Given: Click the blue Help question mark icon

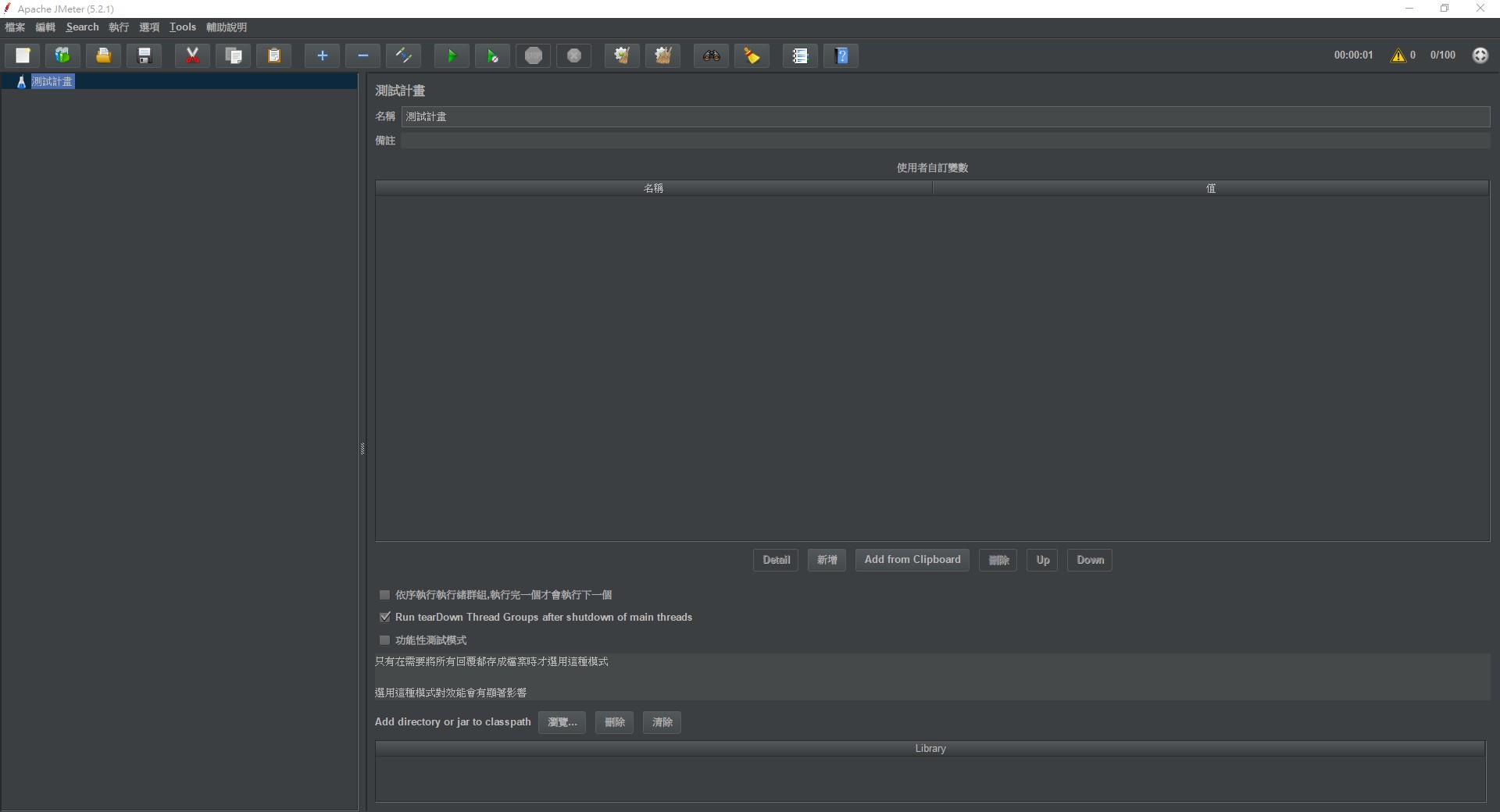Looking at the screenshot, I should pos(841,55).
